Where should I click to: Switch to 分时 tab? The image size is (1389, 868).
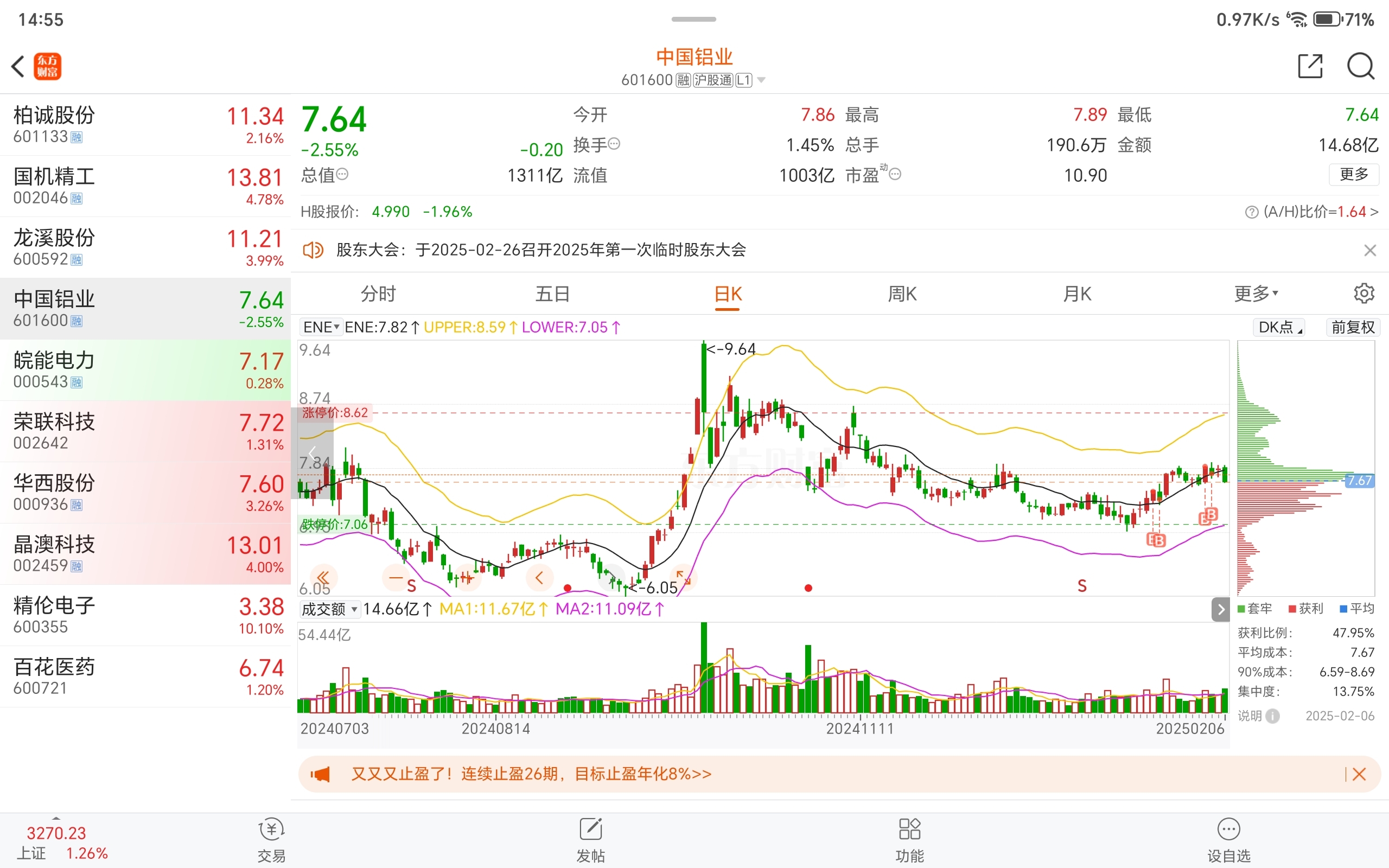coord(378,293)
